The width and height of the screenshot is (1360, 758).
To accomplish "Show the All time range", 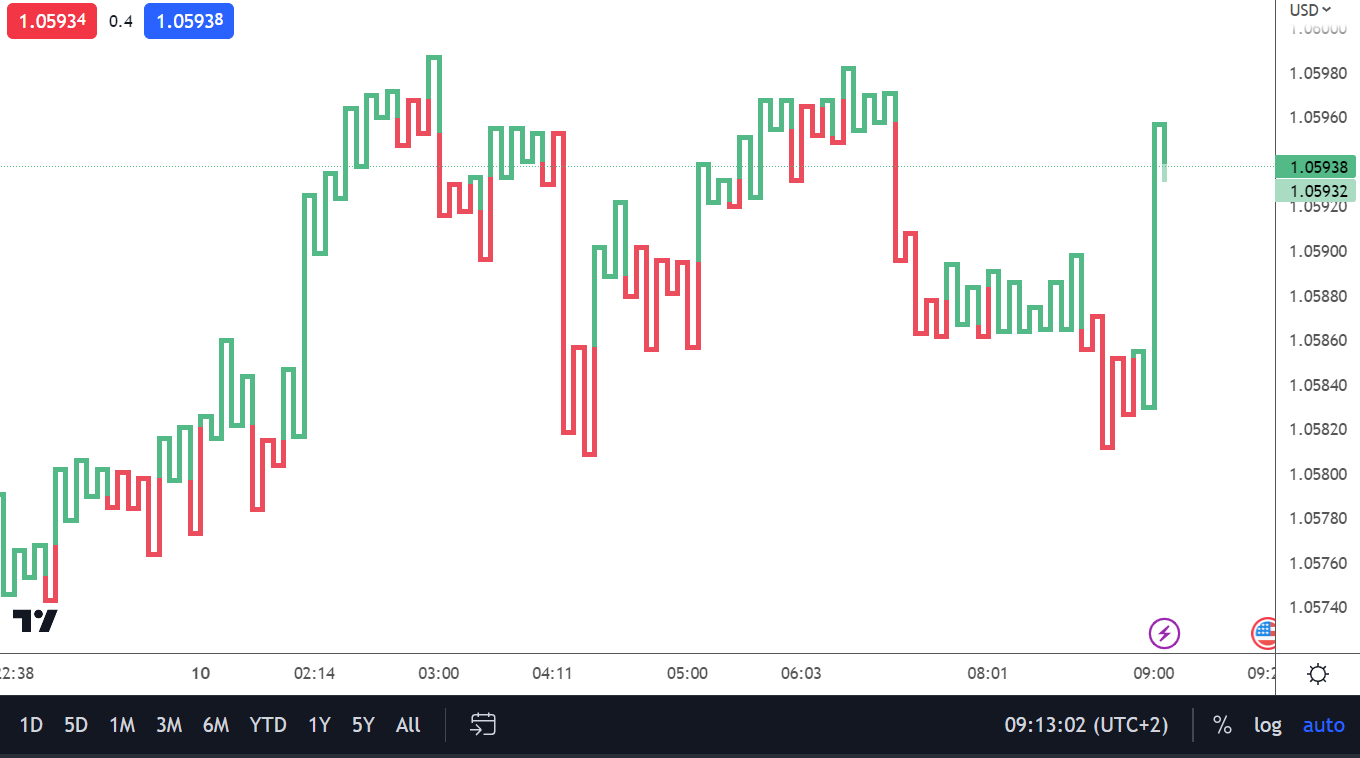I will pos(408,725).
